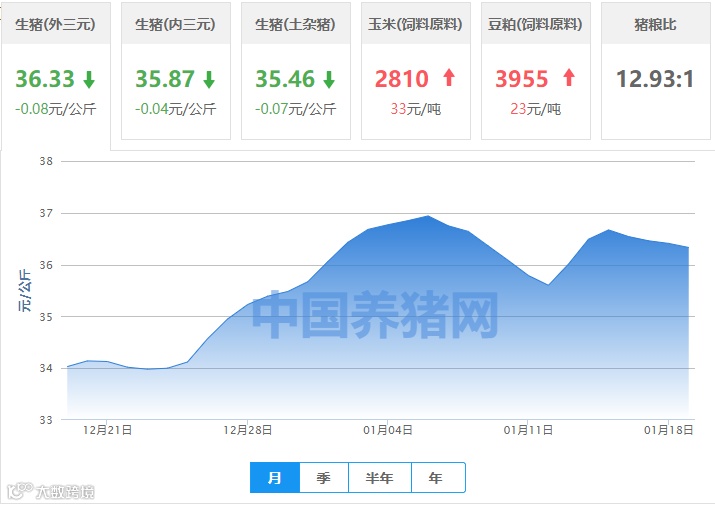Click the -0.07元/公斤 change text
The width and height of the screenshot is (715, 506).
[x=295, y=109]
